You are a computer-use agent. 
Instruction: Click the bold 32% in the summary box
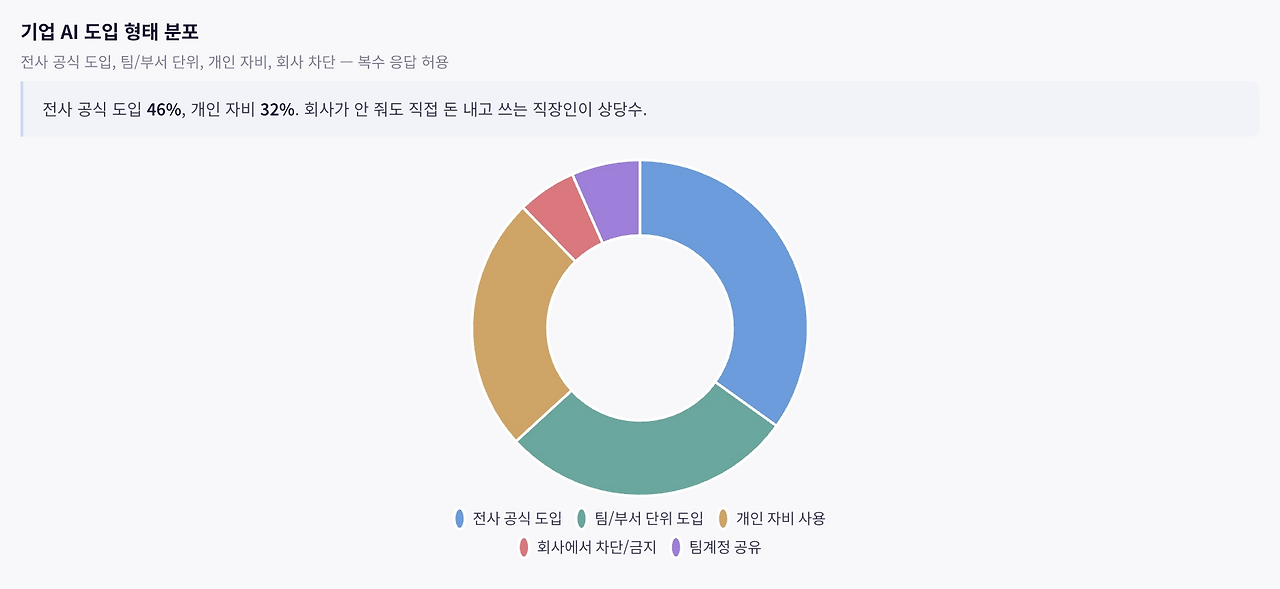point(278,109)
